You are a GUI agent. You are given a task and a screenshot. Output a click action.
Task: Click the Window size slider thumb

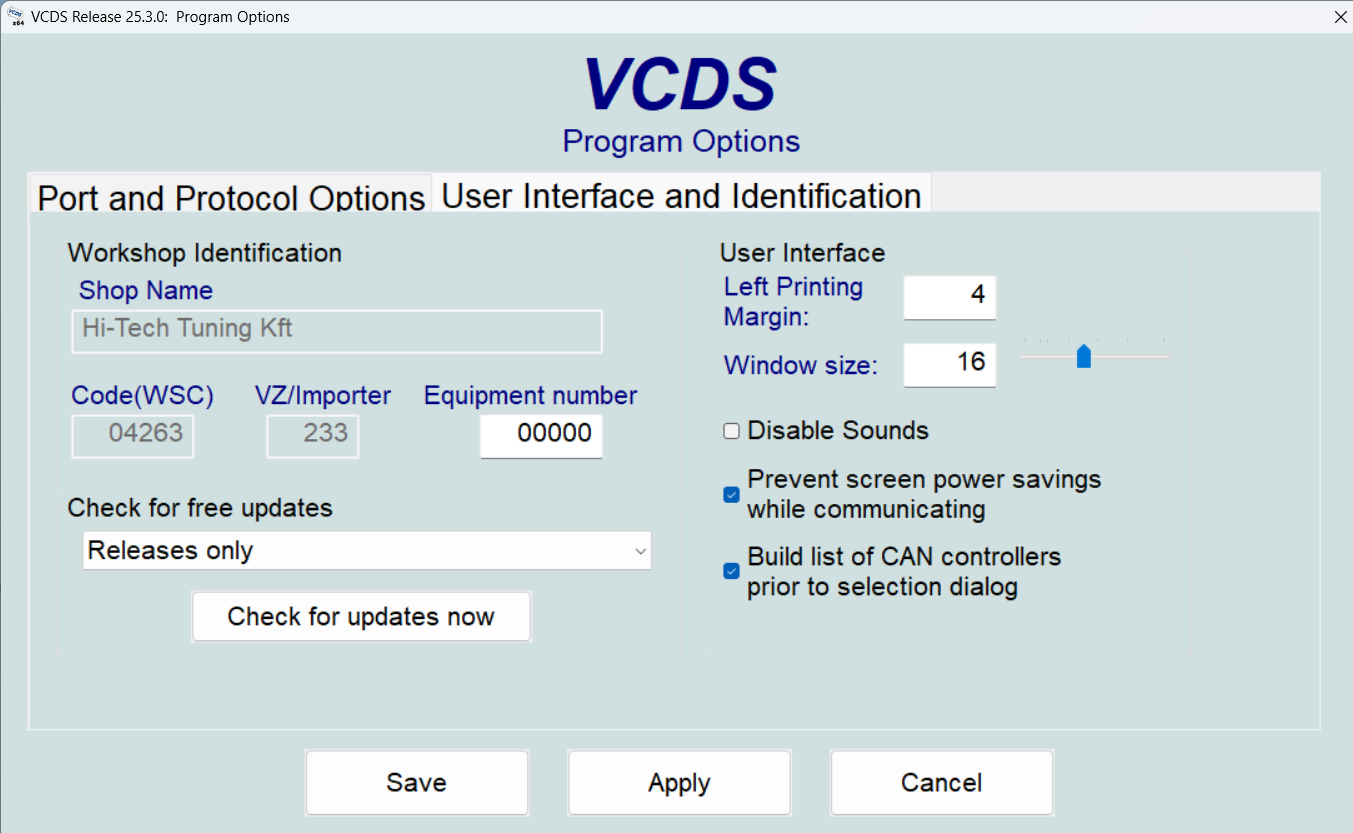point(1084,357)
